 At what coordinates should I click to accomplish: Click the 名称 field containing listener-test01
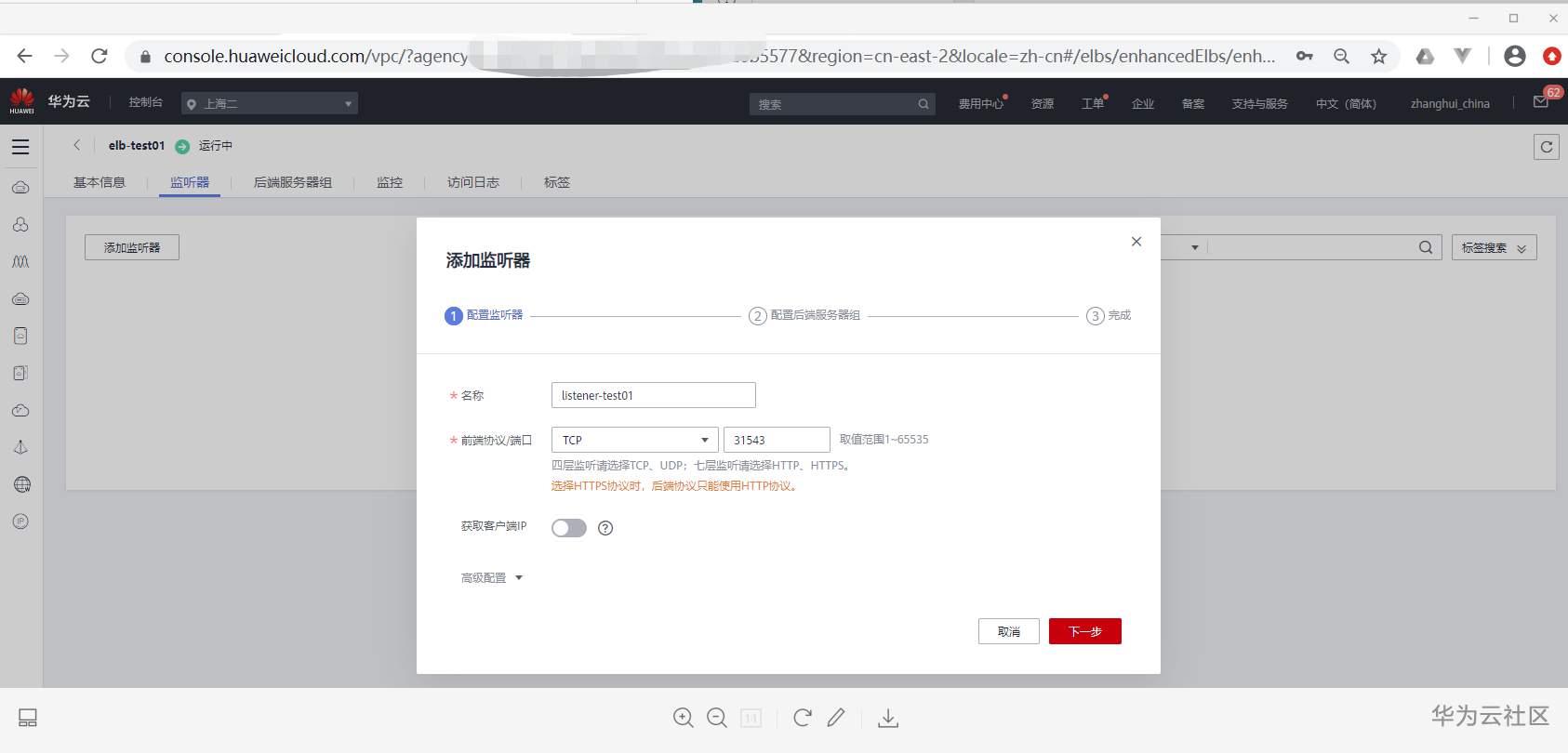(654, 395)
